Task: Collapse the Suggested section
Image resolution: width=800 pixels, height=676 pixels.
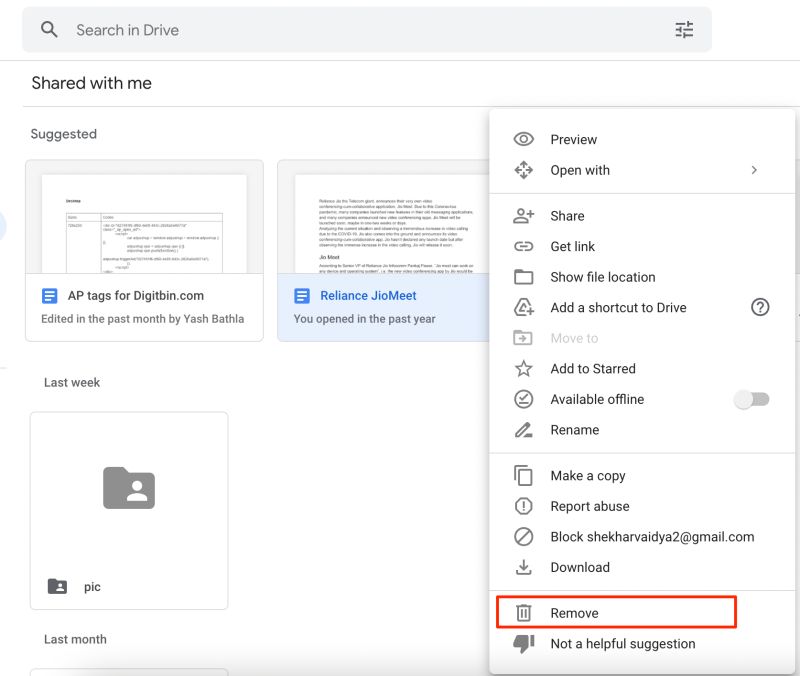Action: (63, 133)
